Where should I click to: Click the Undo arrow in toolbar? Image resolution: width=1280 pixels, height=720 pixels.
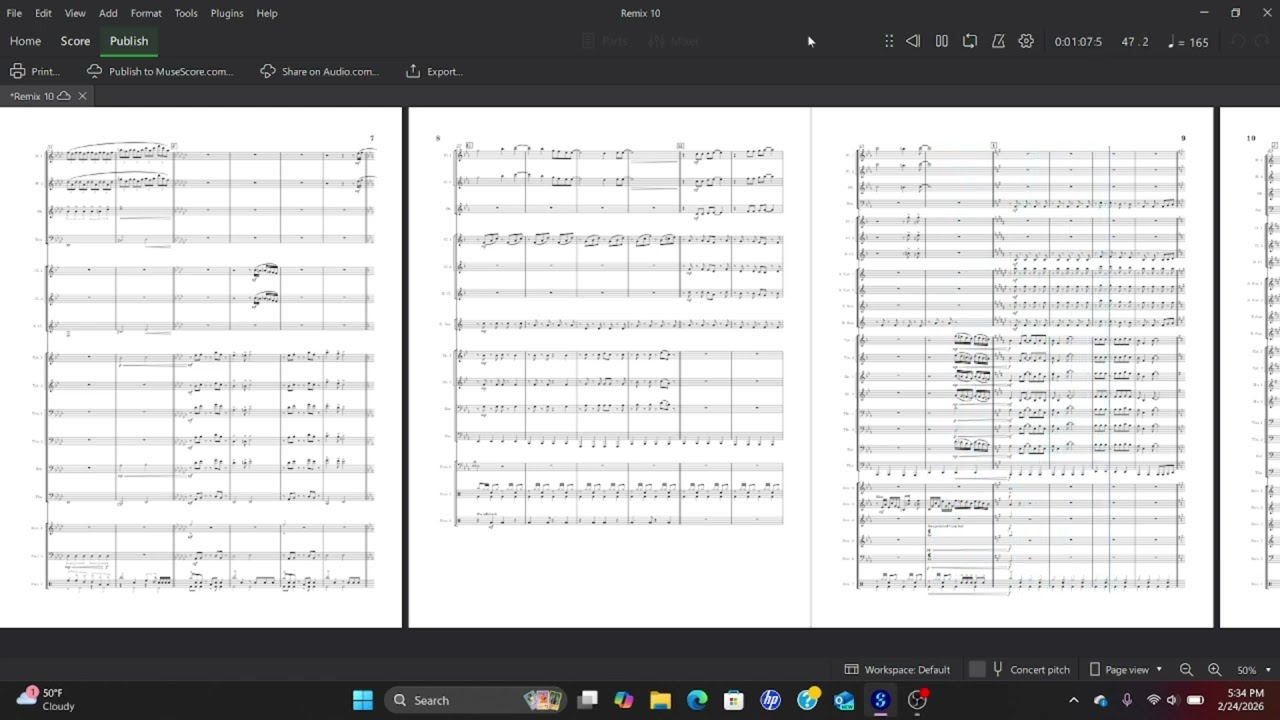[1238, 41]
